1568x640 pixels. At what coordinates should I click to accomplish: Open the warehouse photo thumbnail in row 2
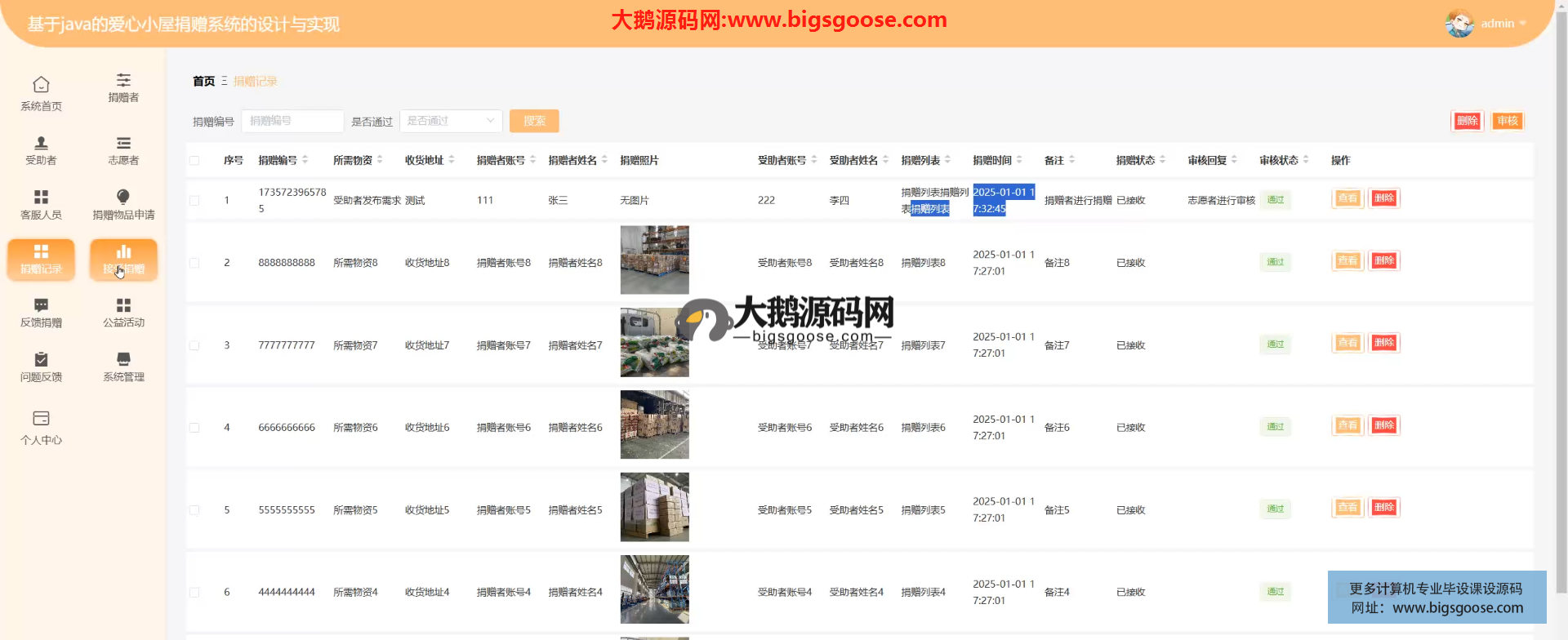[x=654, y=260]
